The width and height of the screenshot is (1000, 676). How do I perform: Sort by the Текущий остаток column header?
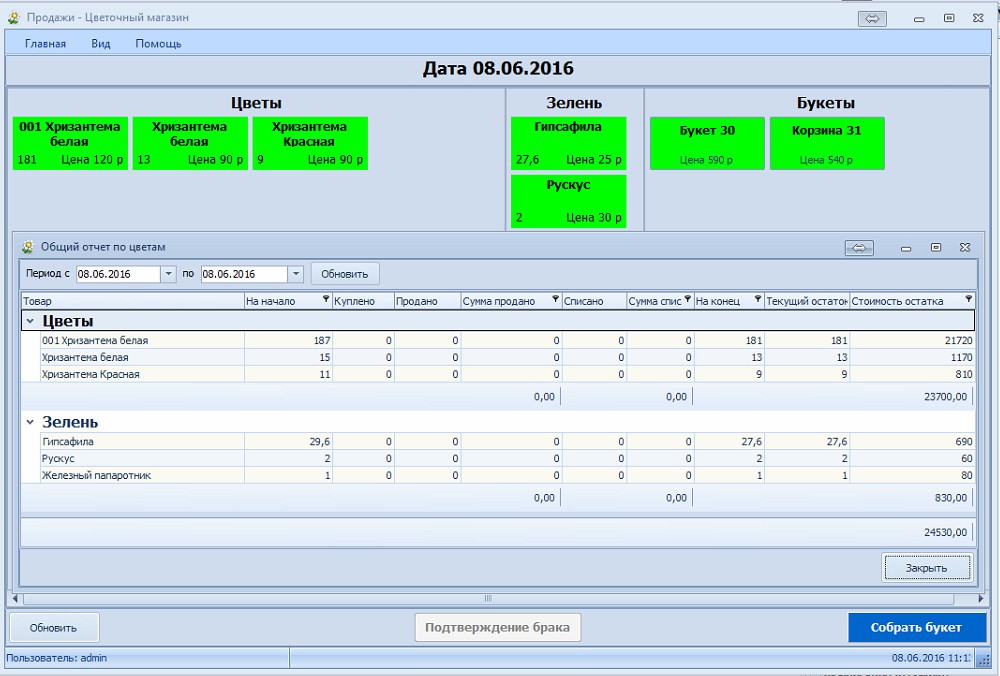click(806, 301)
